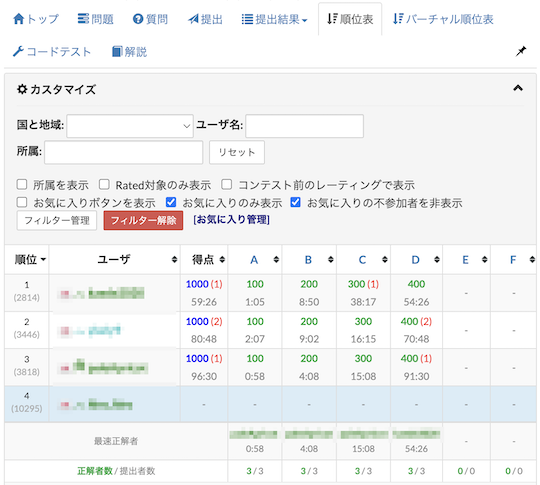Open the お気に入り管理 link
This screenshot has width=540, height=485.
[x=231, y=220]
